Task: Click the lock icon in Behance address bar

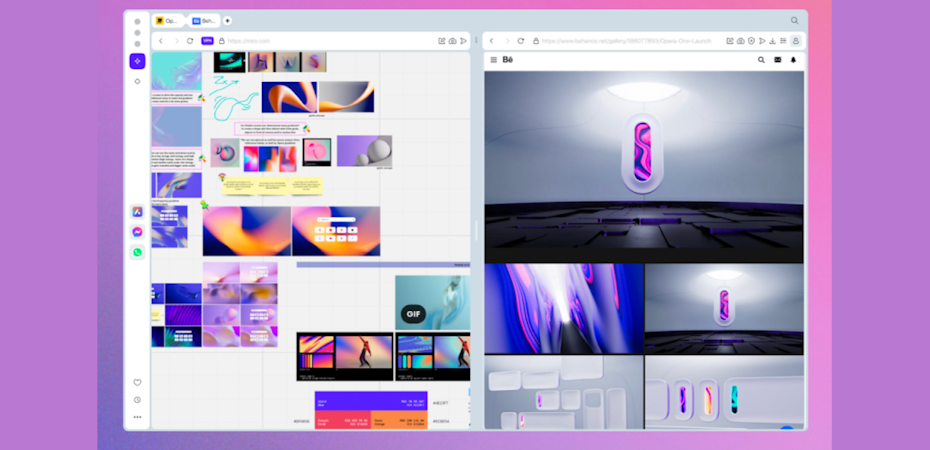Action: 536,41
